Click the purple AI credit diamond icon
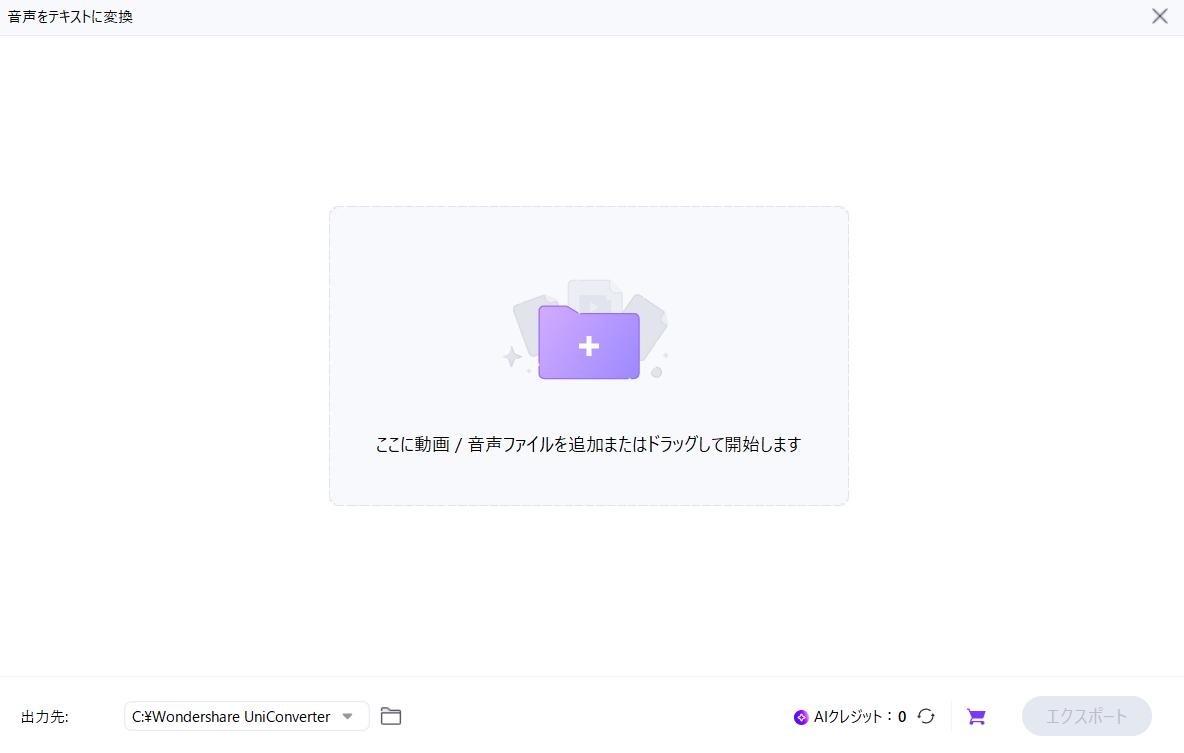1184x753 pixels. coord(800,717)
